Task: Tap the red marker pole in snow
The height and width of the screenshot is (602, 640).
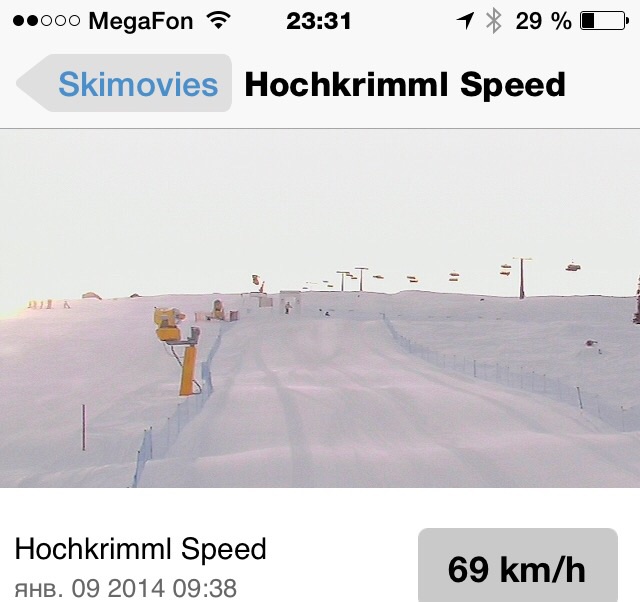Action: pos(84,427)
